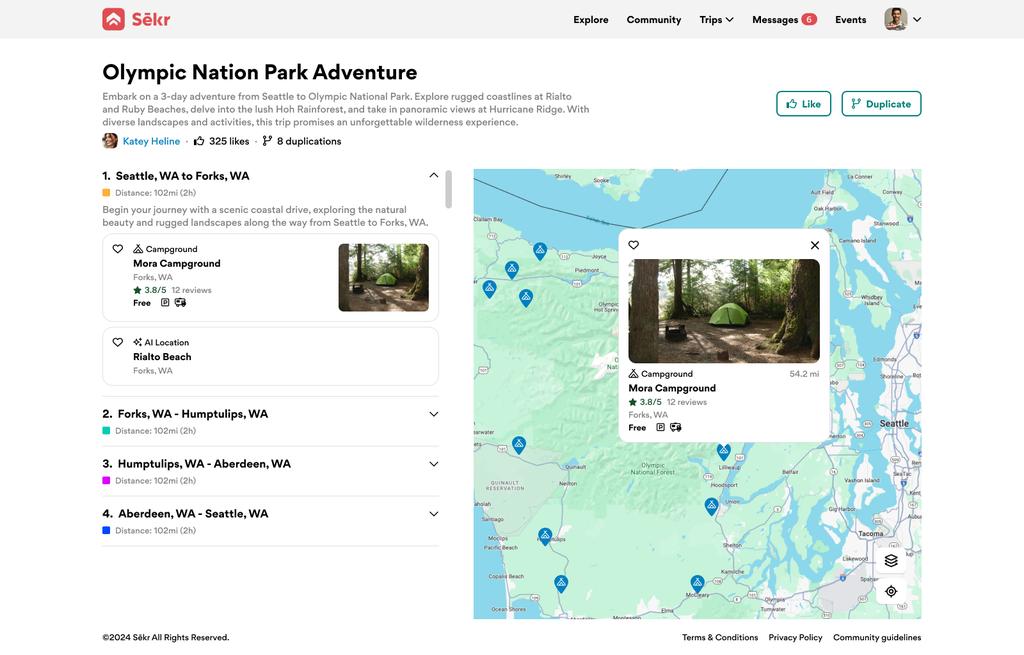
Task: Favorite the Rialto Beach card
Action: (x=118, y=342)
